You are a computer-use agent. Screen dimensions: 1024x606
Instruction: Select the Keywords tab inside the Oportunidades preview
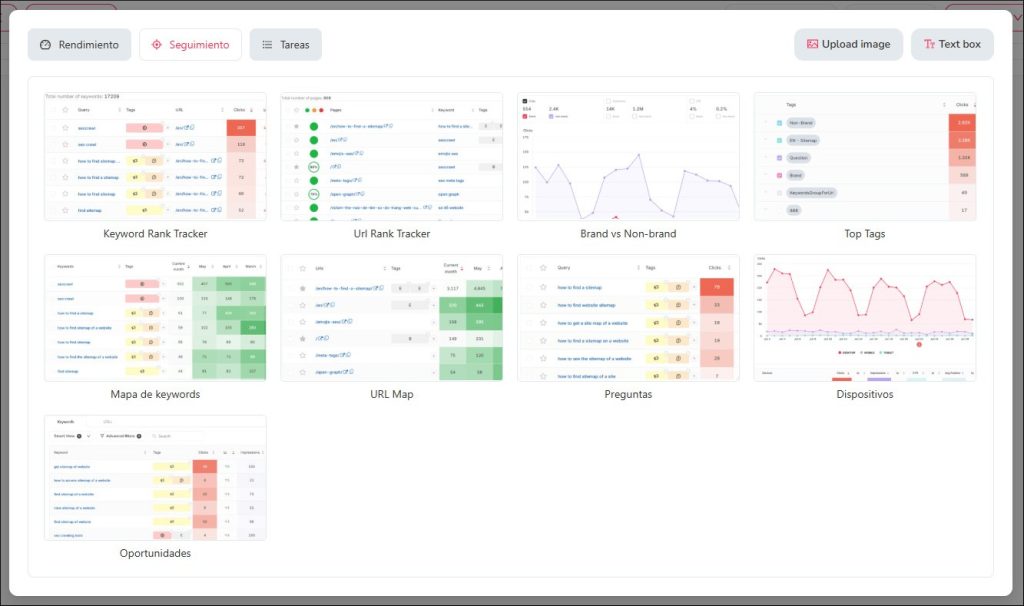(65, 421)
